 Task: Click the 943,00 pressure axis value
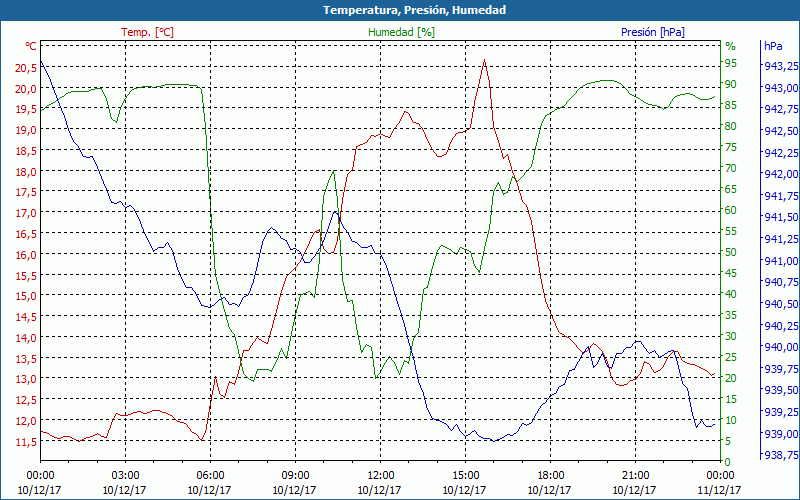(781, 88)
